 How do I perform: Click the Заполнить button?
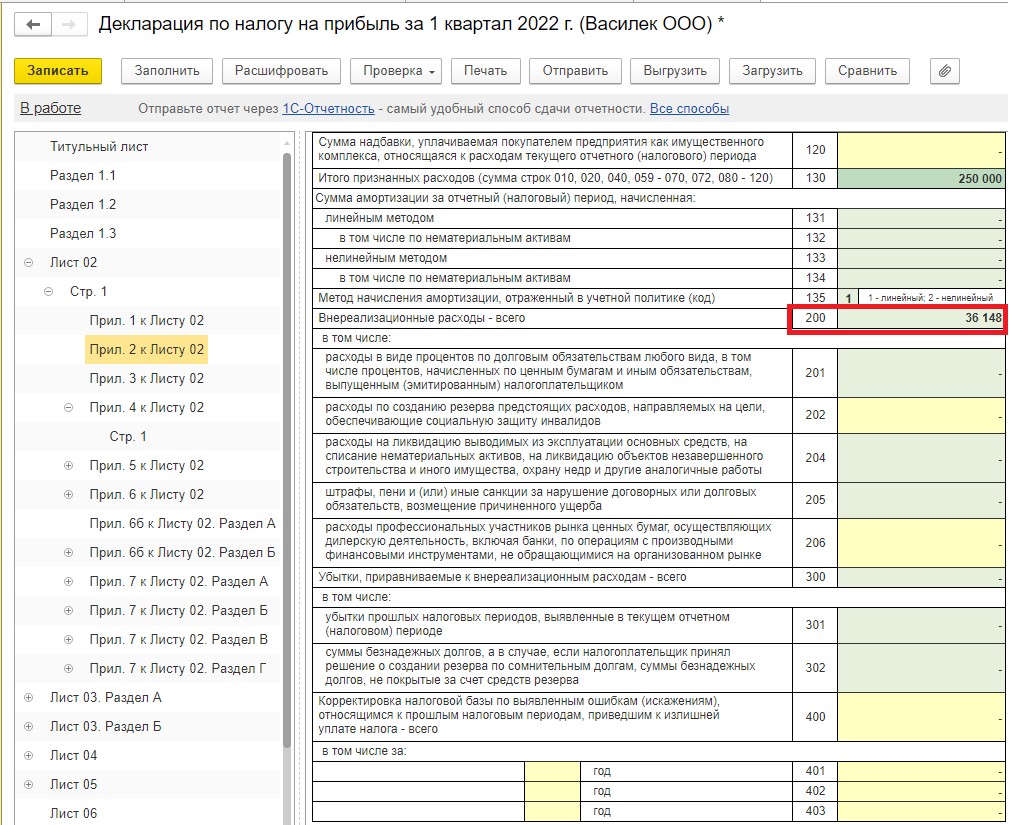click(x=167, y=71)
